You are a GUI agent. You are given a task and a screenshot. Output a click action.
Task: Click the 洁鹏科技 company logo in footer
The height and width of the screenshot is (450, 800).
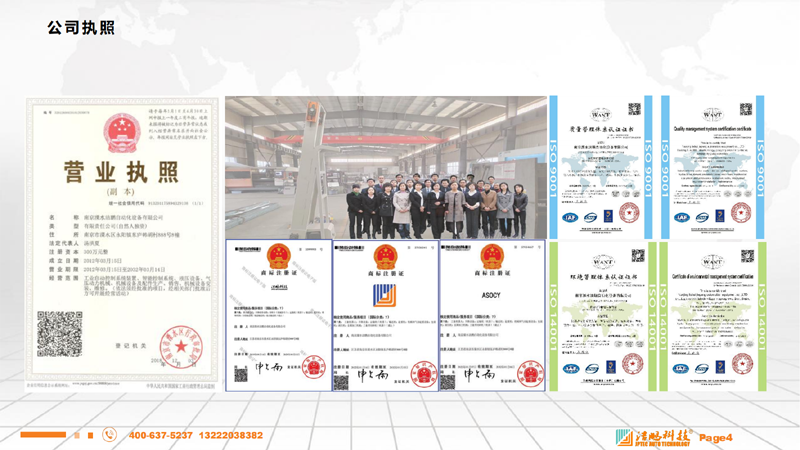tap(654, 437)
